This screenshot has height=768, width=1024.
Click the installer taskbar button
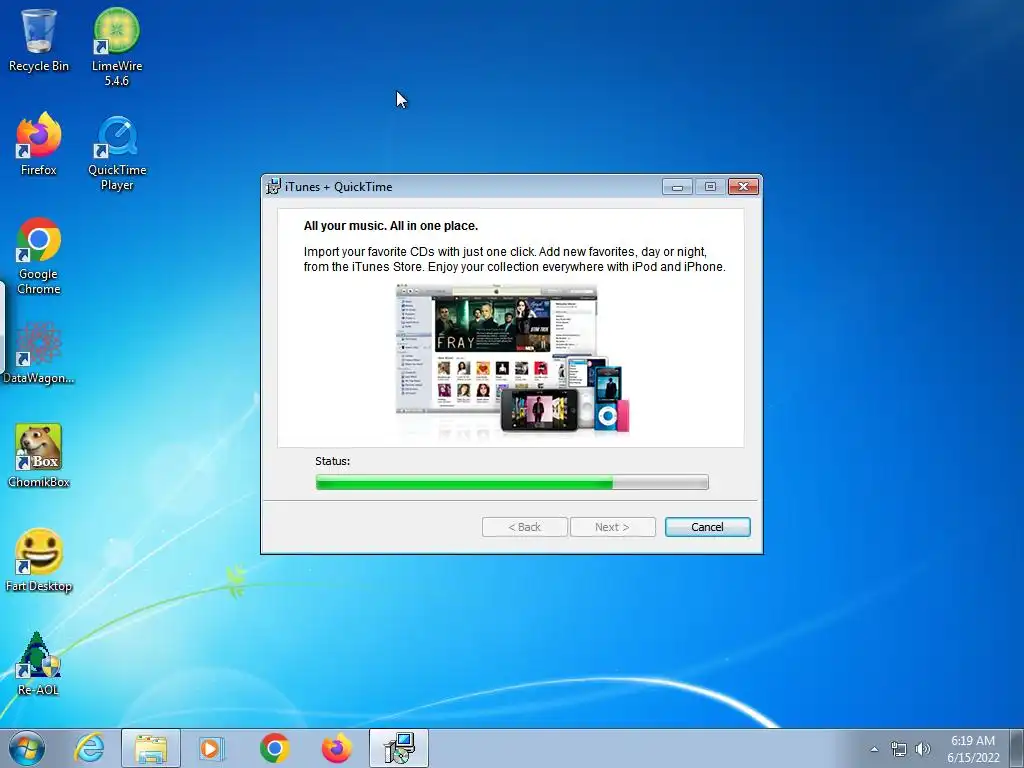coord(398,748)
